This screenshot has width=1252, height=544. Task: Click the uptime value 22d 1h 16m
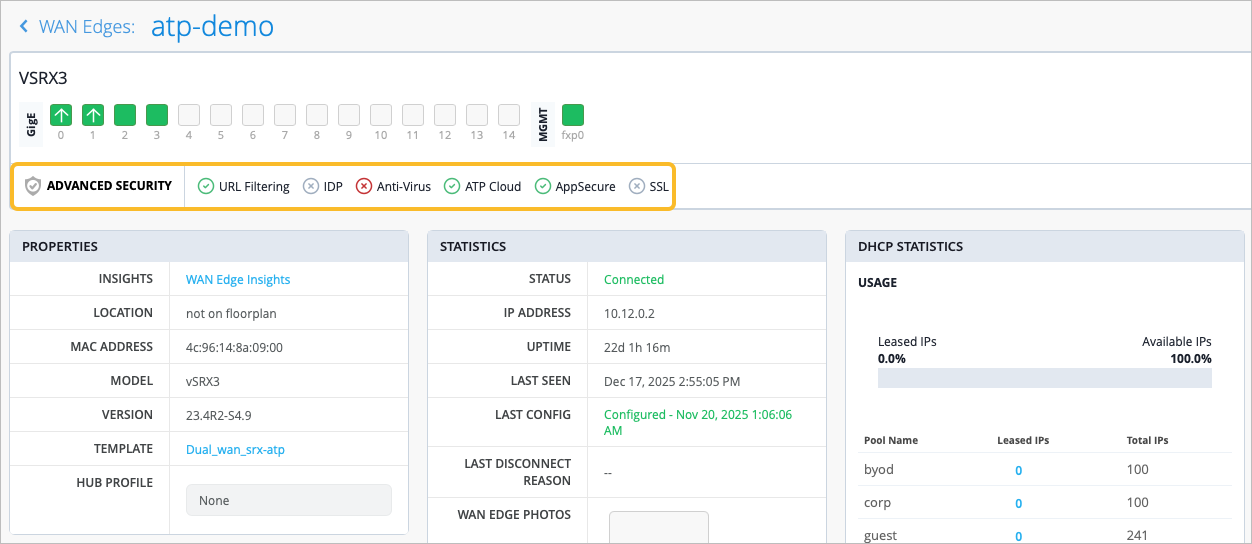pyautogui.click(x=637, y=347)
